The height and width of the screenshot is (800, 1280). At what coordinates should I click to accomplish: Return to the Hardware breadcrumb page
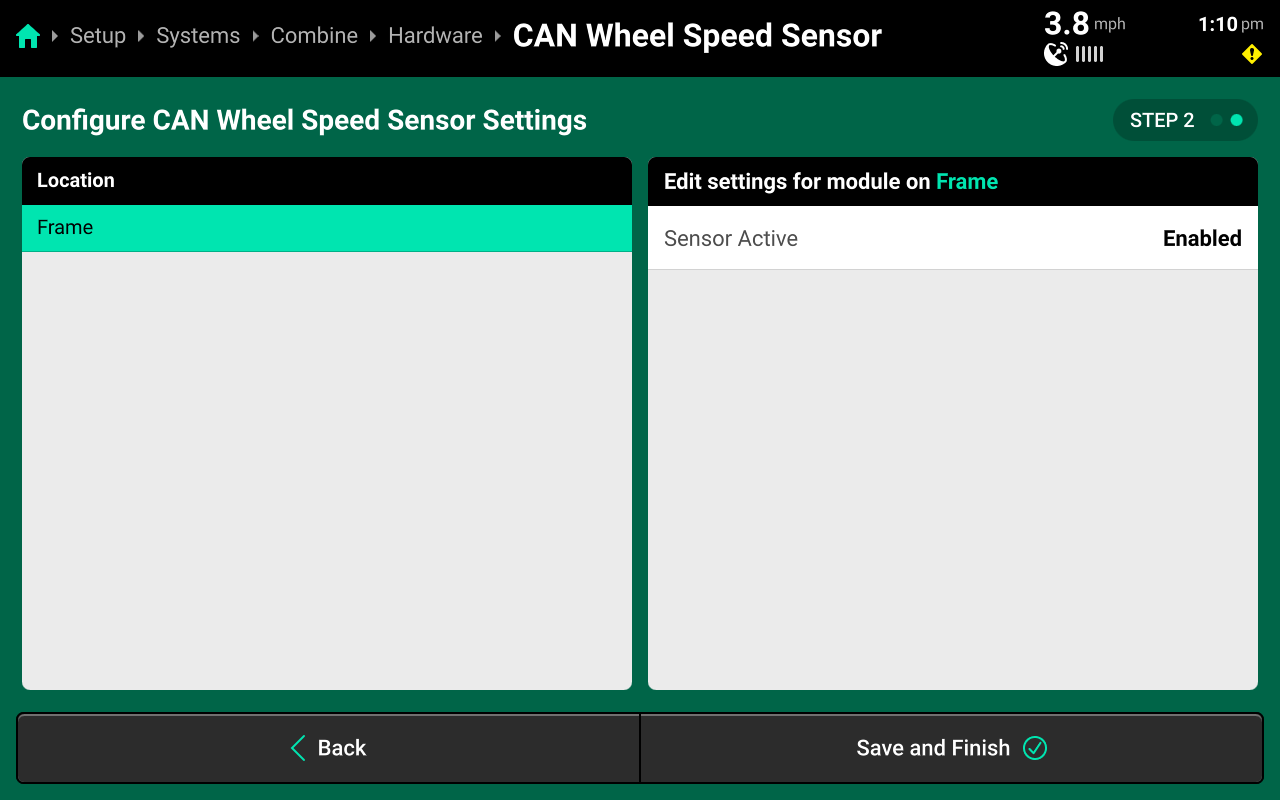(435, 36)
